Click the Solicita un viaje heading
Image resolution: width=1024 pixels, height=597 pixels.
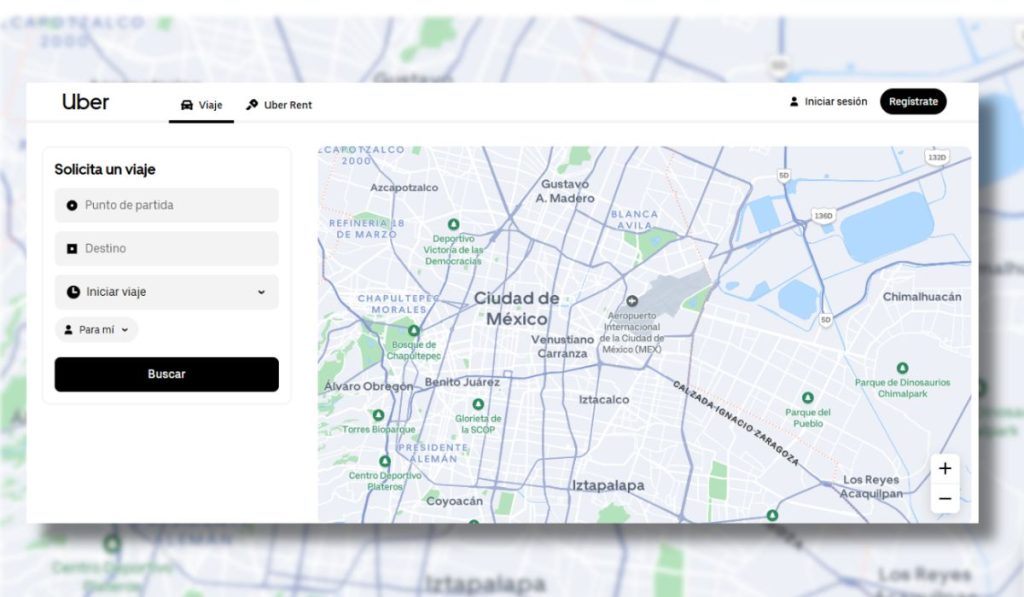click(104, 169)
